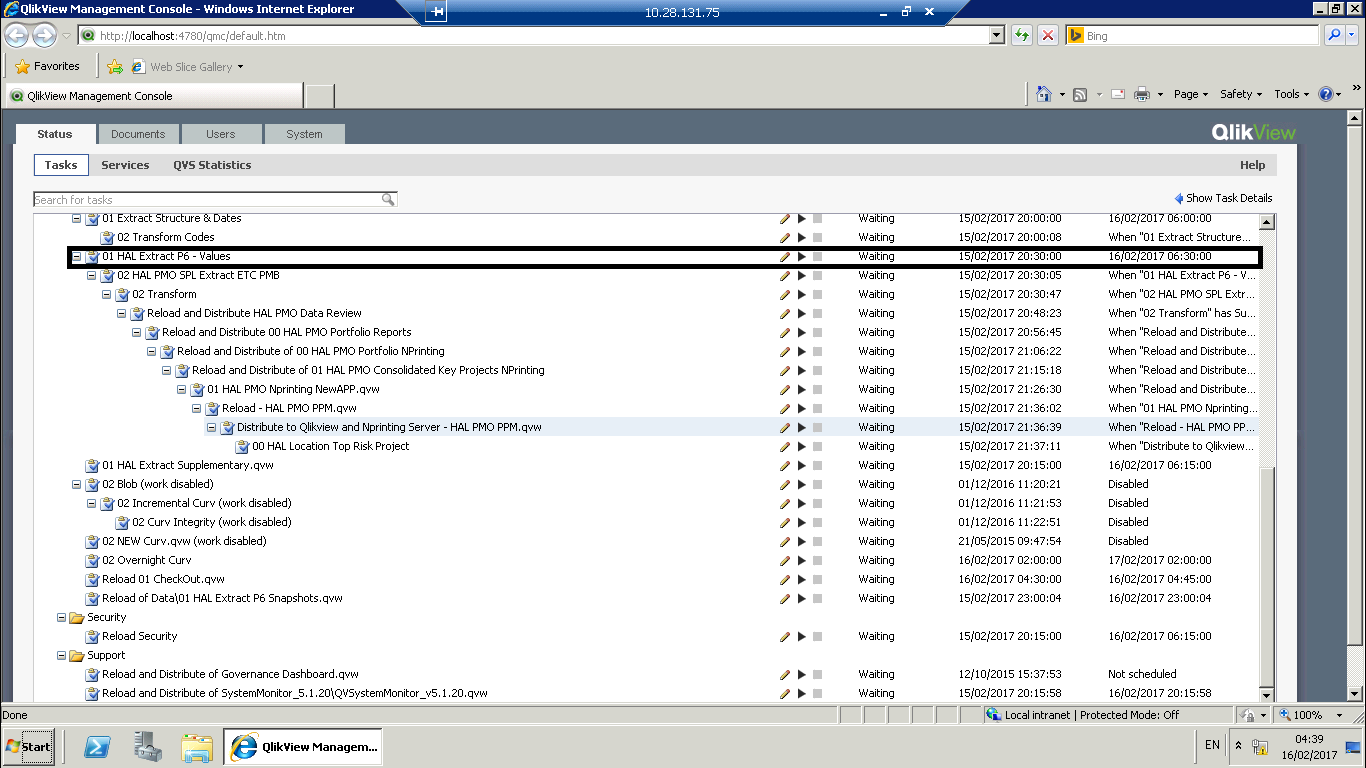The image size is (1366, 768).
Task: Open the Safety menu dropdown
Action: [x=1241, y=94]
